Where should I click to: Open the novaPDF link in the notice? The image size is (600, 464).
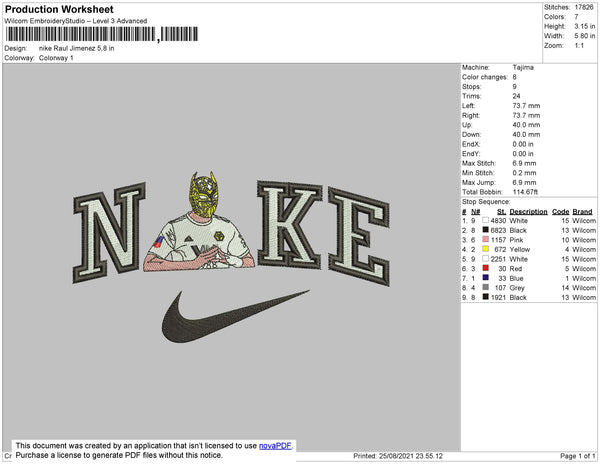pos(275,446)
